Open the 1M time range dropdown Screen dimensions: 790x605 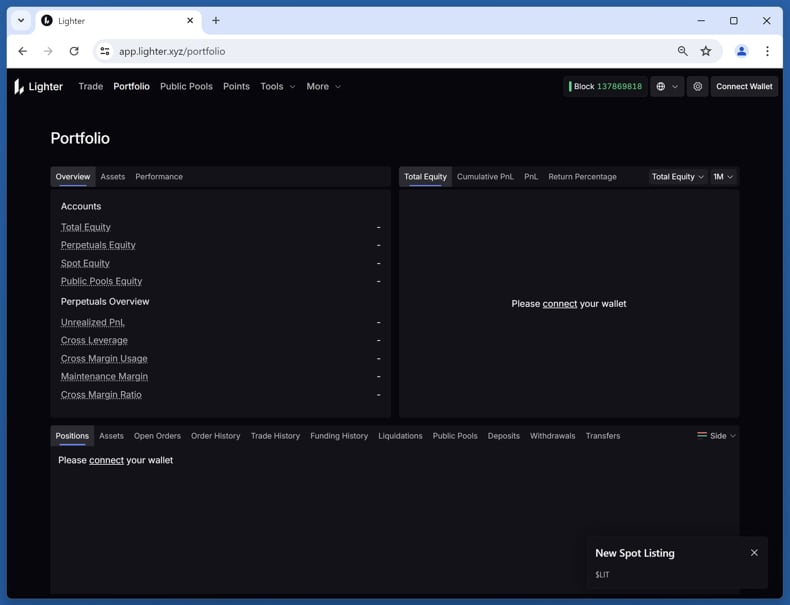723,177
